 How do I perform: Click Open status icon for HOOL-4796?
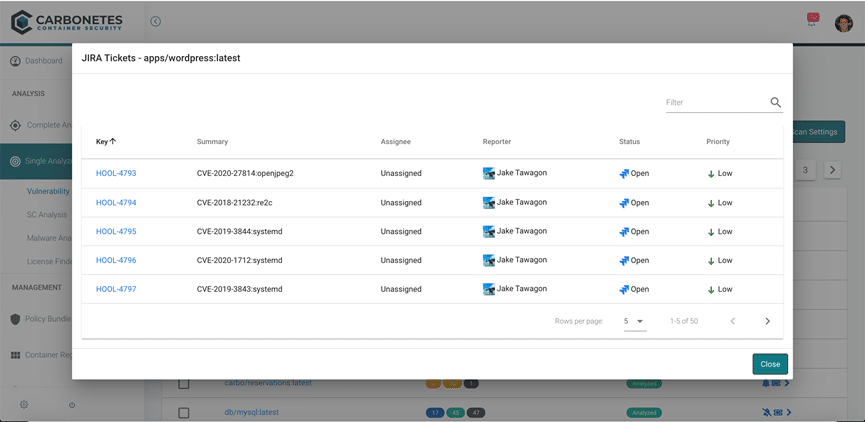[x=624, y=260]
